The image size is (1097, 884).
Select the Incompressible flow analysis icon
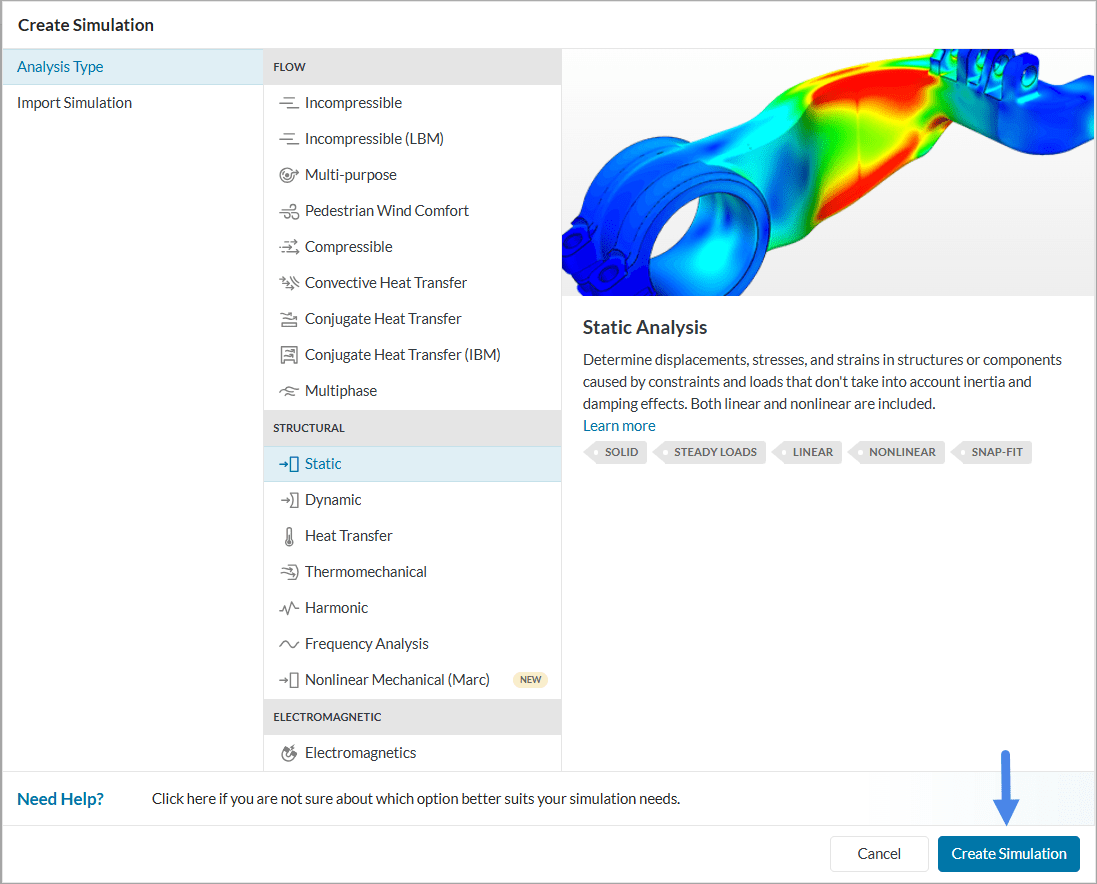pyautogui.click(x=286, y=102)
